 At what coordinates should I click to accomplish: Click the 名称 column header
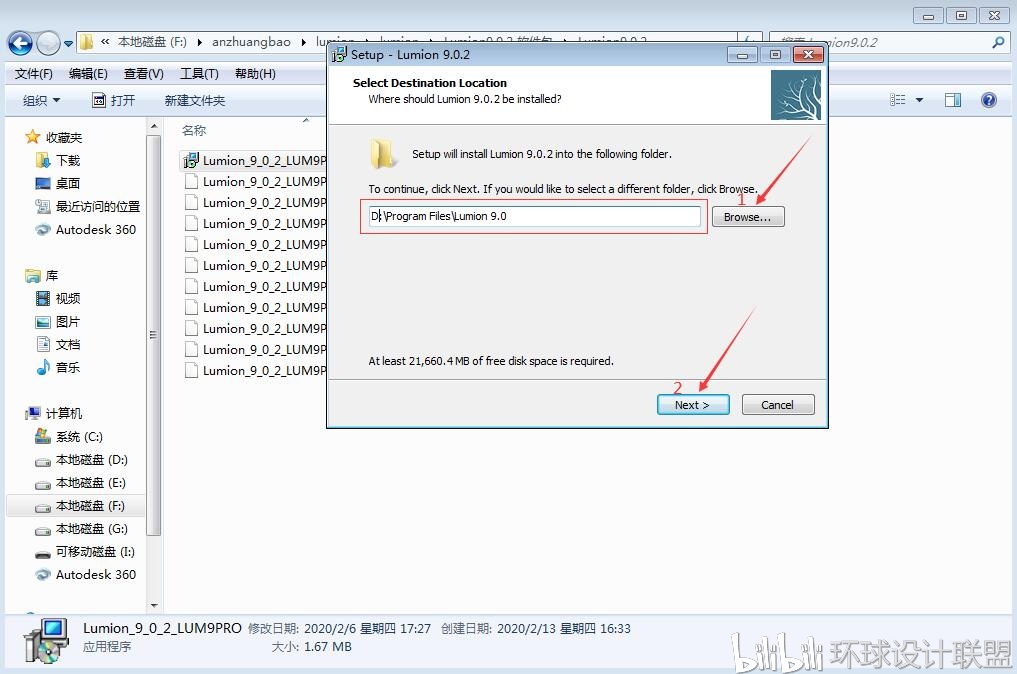click(194, 130)
